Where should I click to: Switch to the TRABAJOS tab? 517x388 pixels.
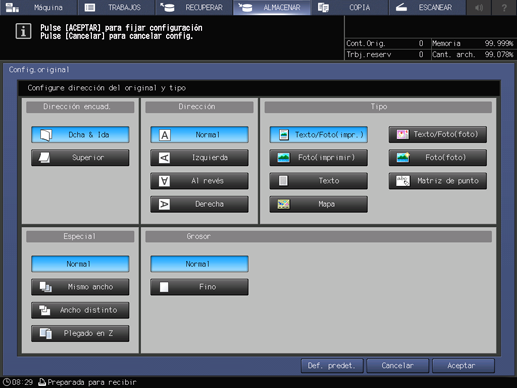[116, 7]
